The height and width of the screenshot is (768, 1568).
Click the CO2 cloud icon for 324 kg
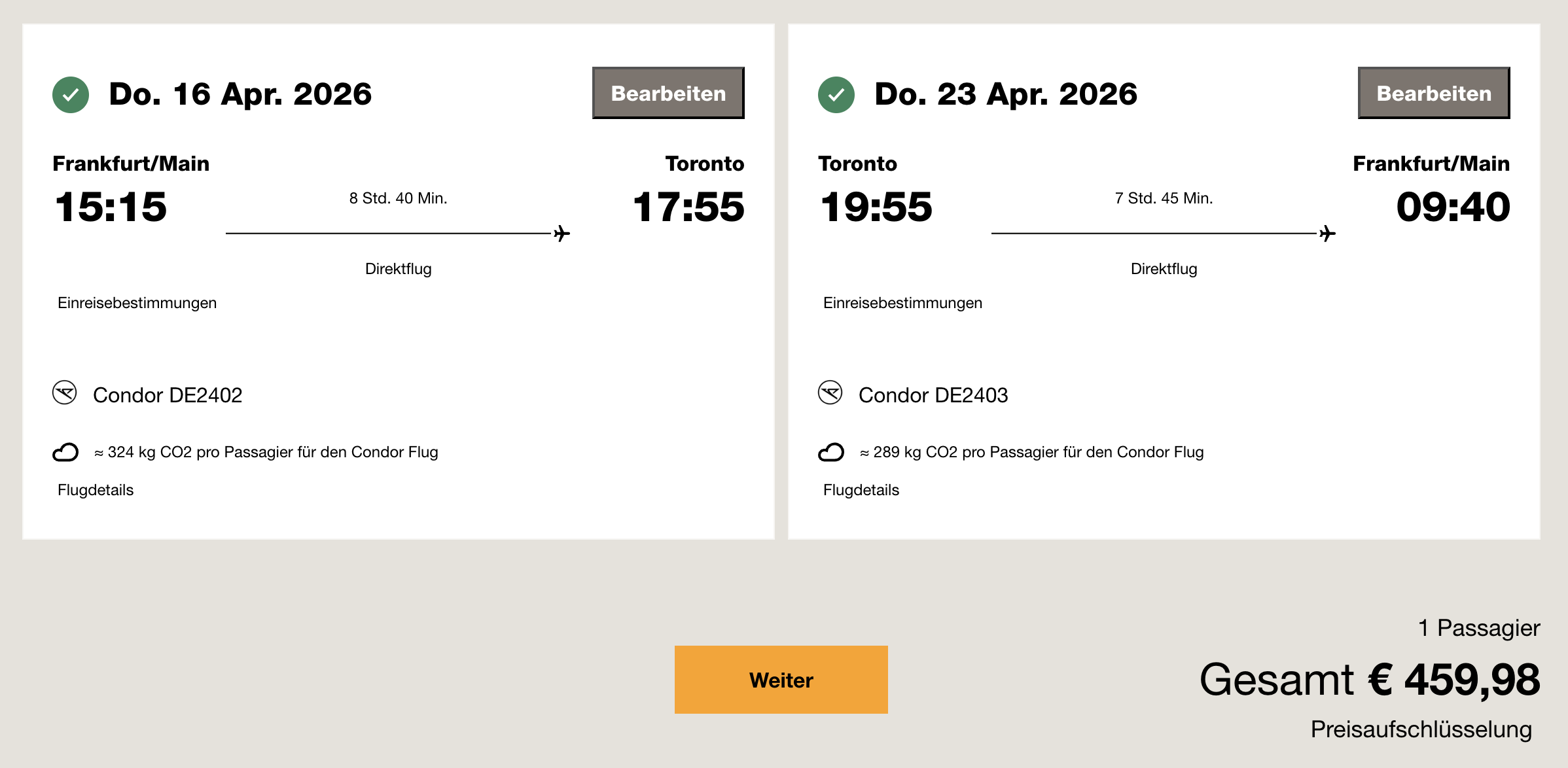coord(65,452)
